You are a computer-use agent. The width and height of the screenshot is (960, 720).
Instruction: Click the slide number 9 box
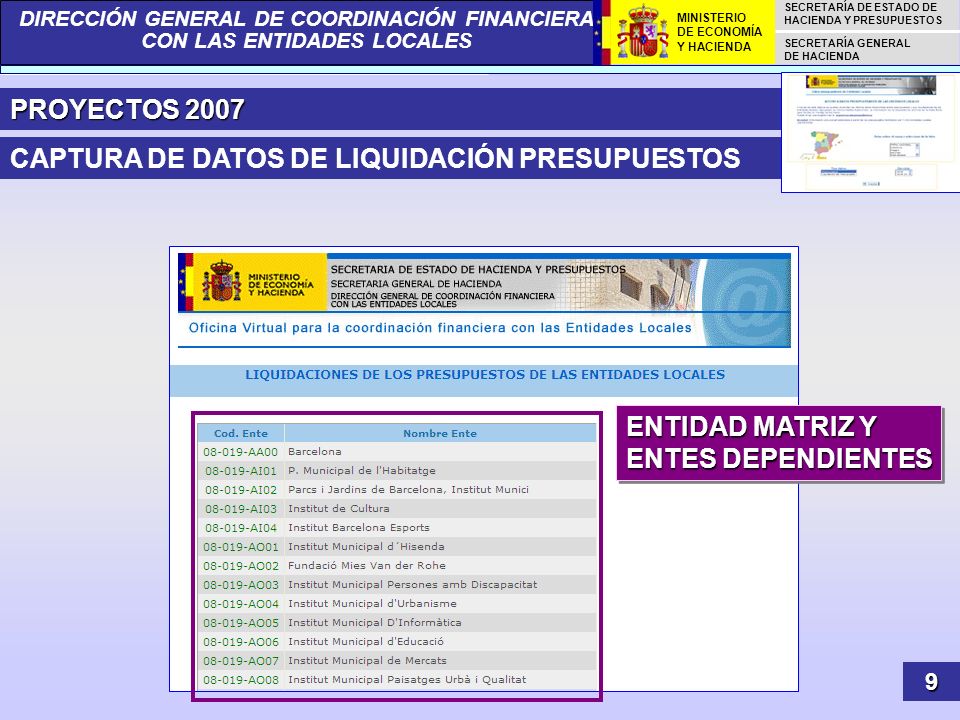pos(931,681)
